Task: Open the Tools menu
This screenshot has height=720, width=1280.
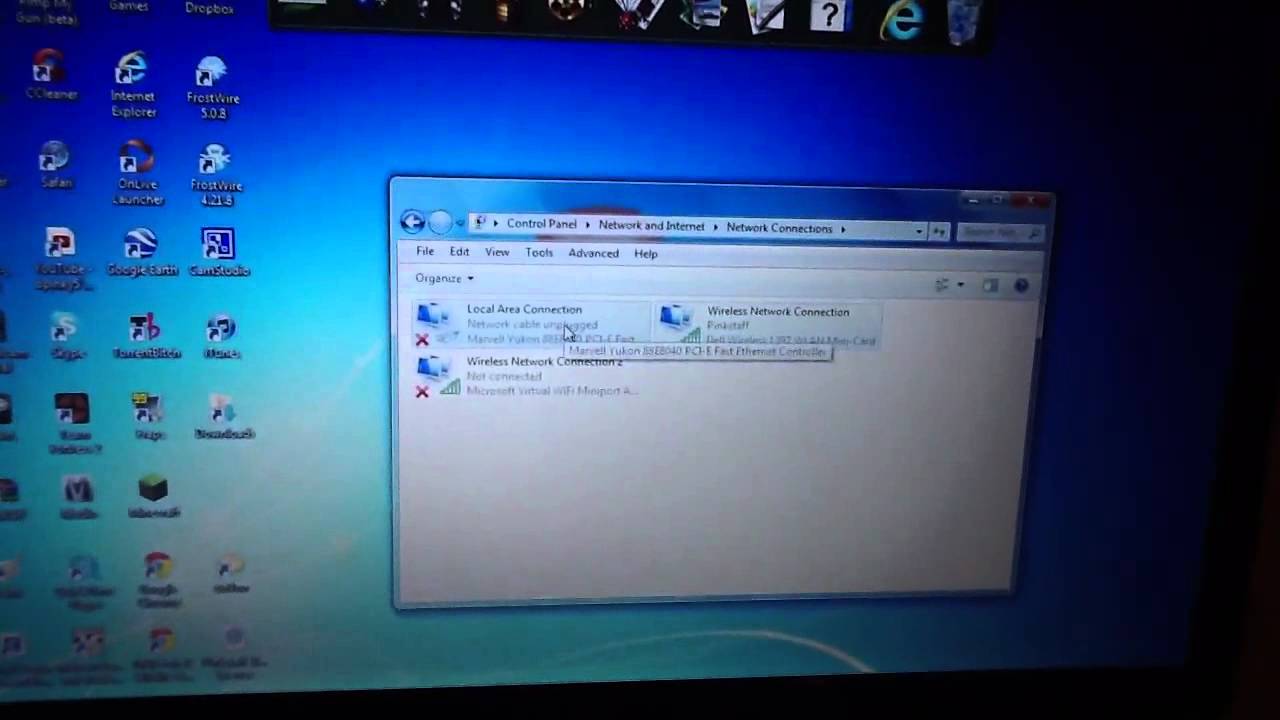Action: coord(539,253)
